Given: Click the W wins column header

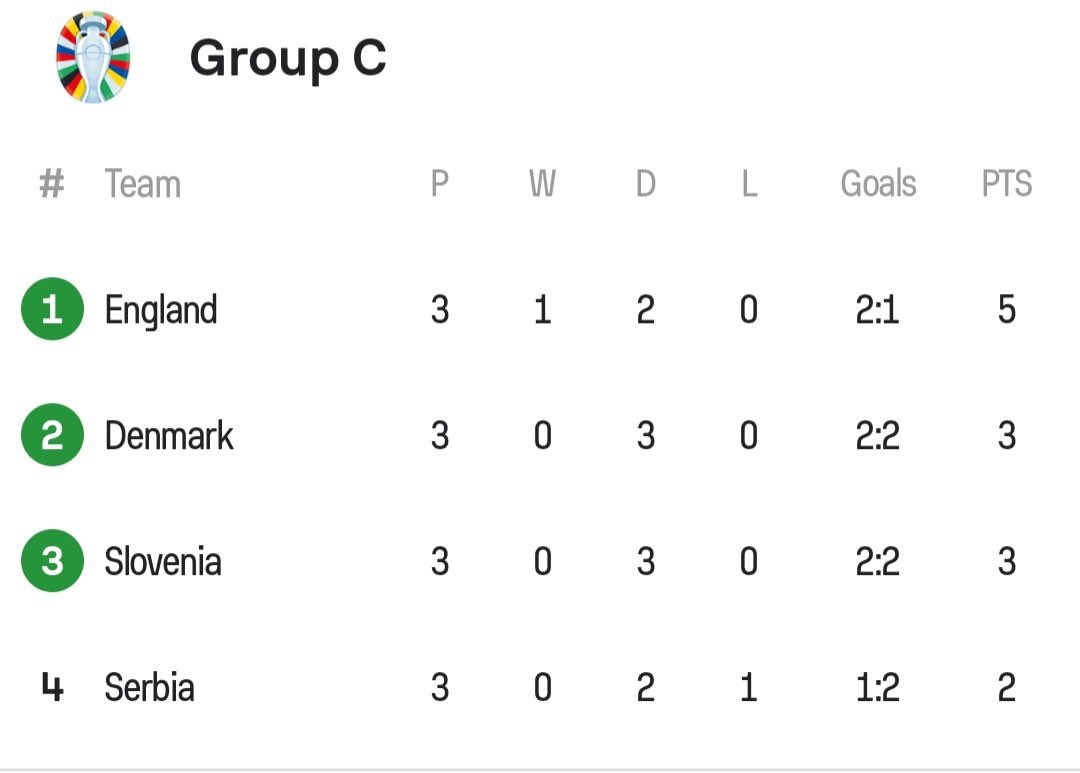Looking at the screenshot, I should pyautogui.click(x=542, y=185).
